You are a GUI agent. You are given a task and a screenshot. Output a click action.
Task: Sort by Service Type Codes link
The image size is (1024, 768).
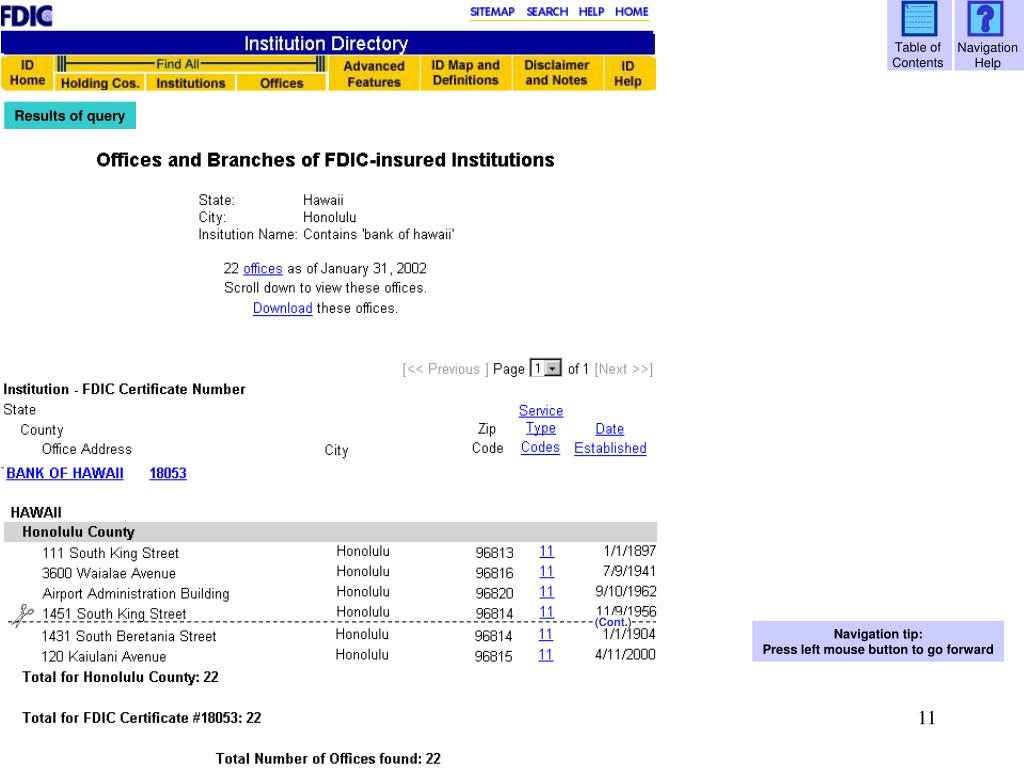coord(541,429)
